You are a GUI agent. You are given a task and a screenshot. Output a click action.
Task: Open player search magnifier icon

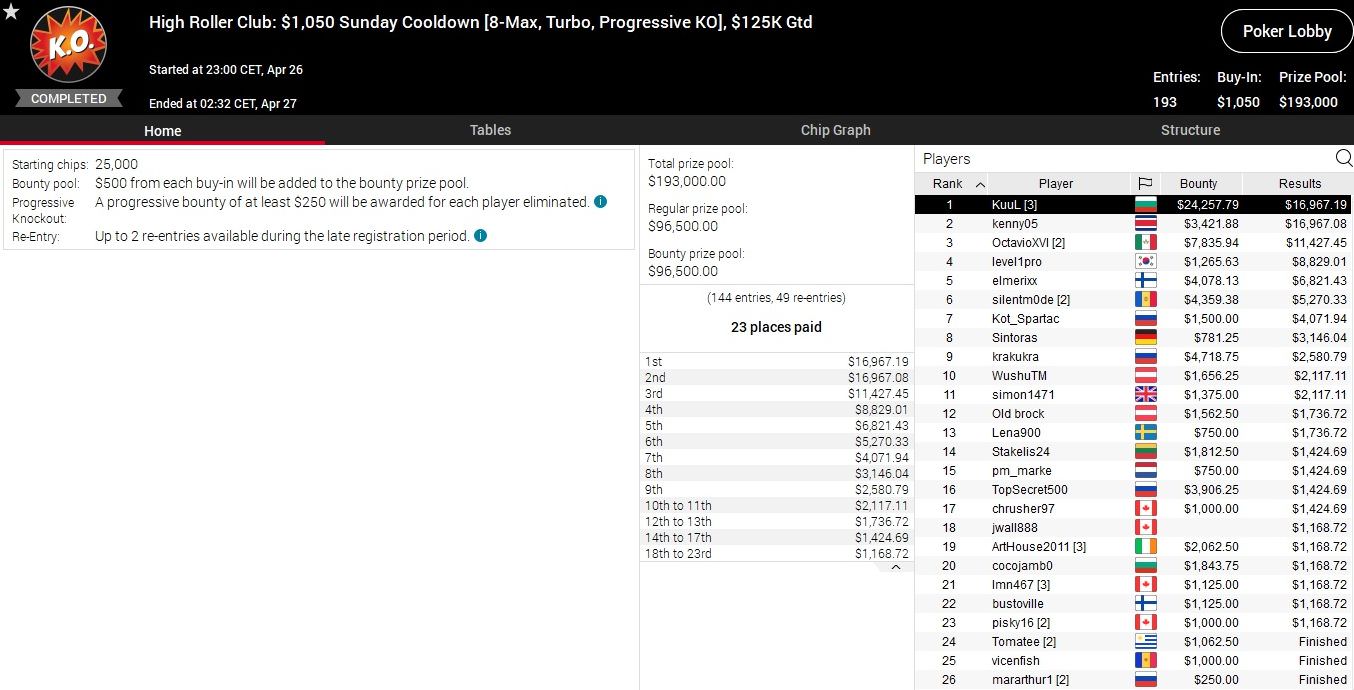click(x=1343, y=158)
